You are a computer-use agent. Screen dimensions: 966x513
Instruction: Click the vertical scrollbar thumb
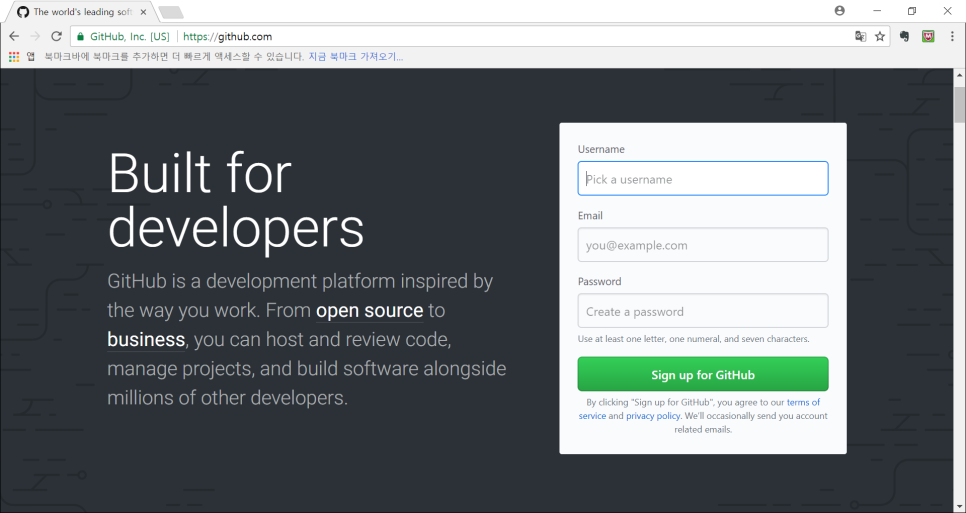959,105
